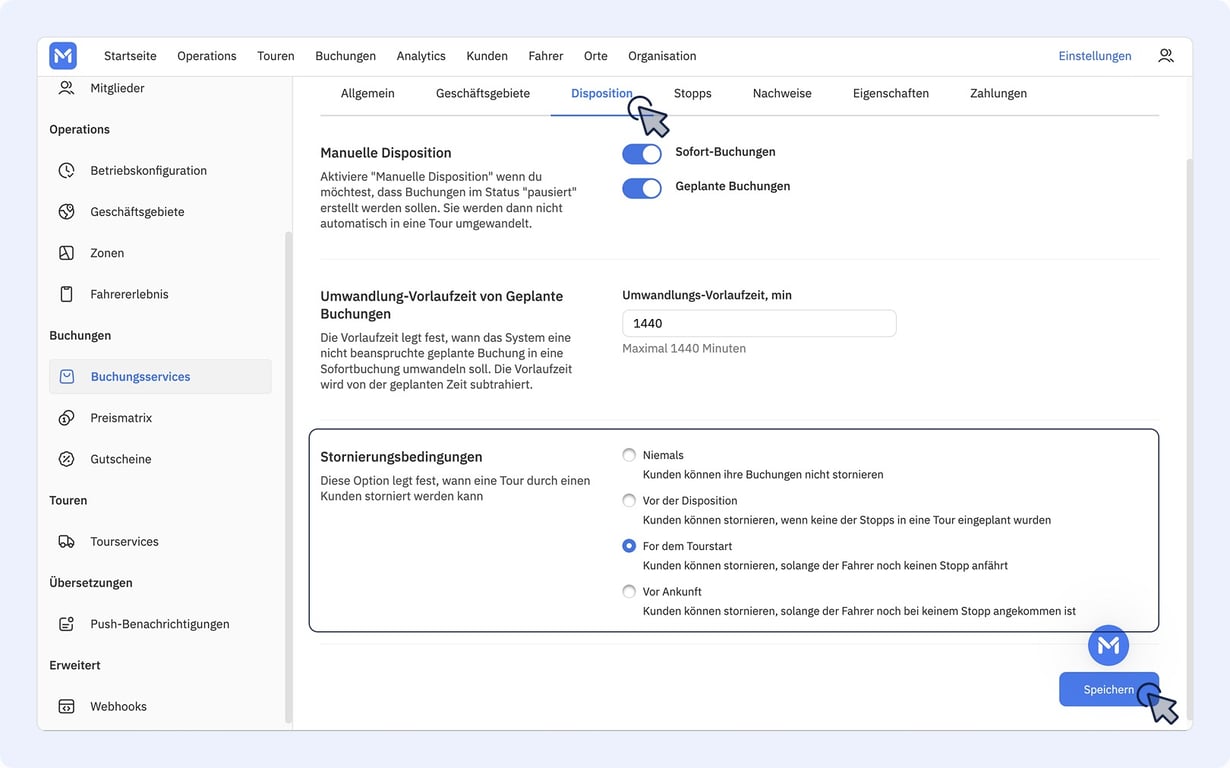Screen dimensions: 1230x768
Task: Toggle the Sofort-Buchungen switch
Action: (x=642, y=154)
